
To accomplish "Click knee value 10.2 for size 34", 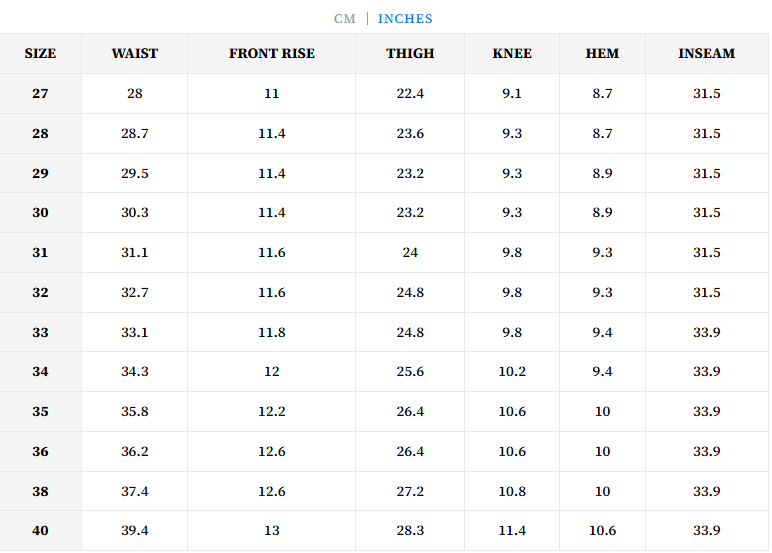I will (x=512, y=372).
